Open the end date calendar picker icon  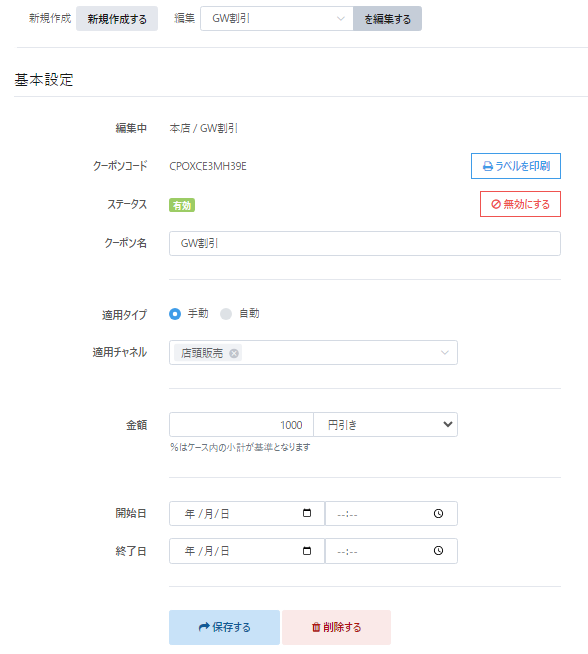point(307,551)
